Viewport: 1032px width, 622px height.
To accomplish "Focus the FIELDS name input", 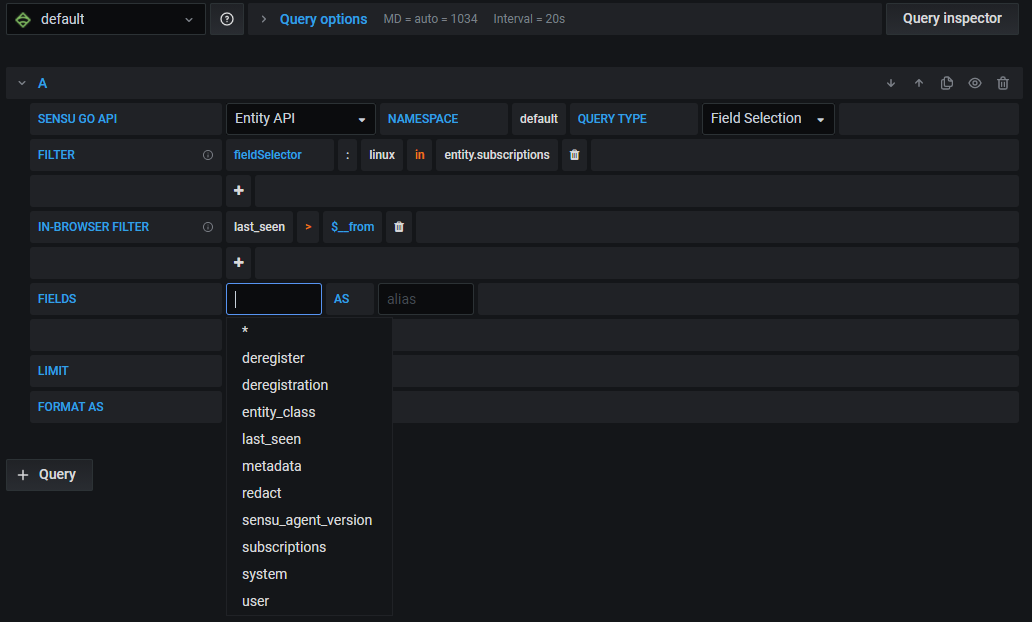I will pos(274,299).
